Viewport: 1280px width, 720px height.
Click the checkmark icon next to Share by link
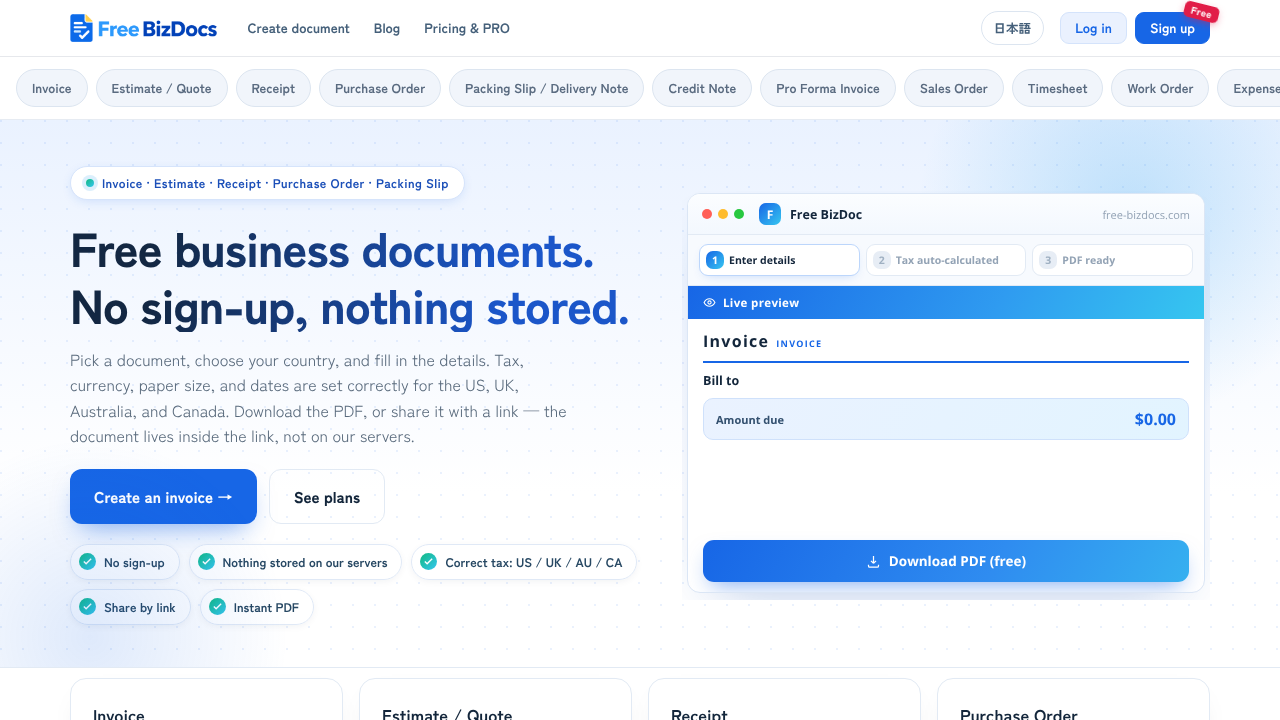pos(88,607)
